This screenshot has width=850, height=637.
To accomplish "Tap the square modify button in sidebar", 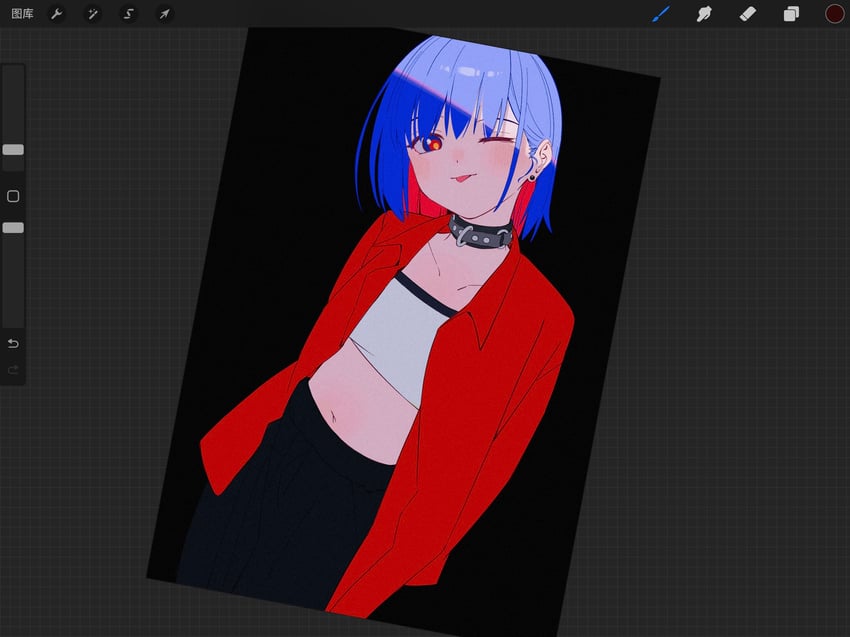I will tap(13, 196).
